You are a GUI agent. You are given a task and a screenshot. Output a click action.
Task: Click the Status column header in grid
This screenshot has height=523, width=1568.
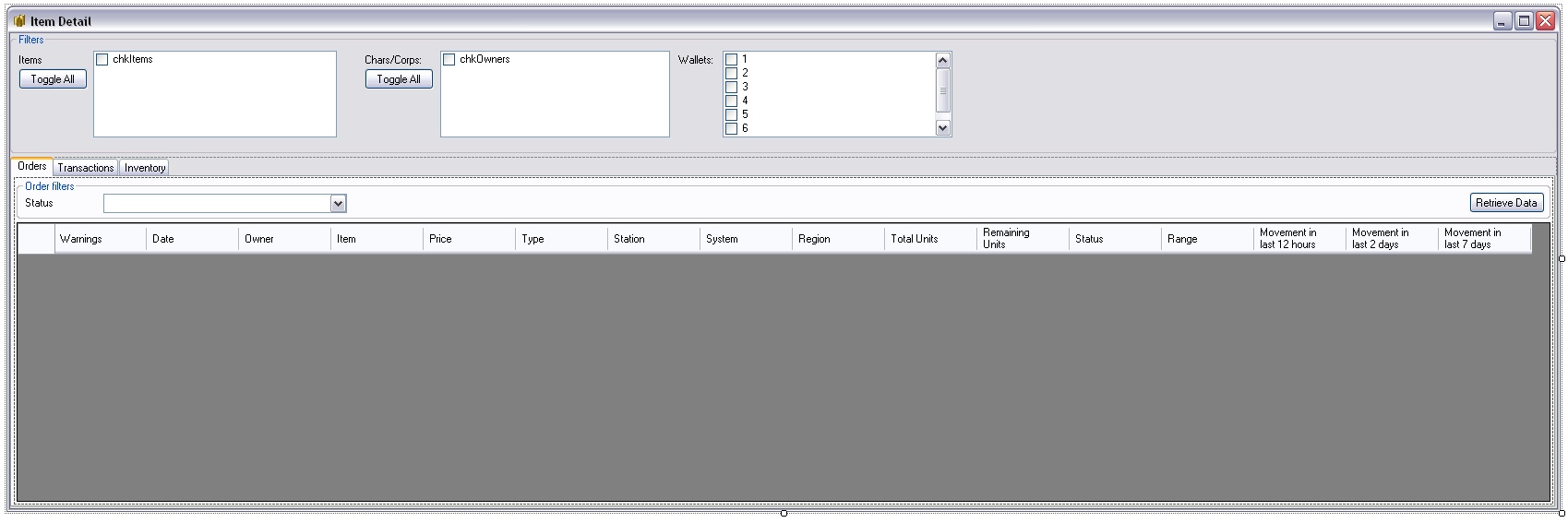click(x=1116, y=239)
